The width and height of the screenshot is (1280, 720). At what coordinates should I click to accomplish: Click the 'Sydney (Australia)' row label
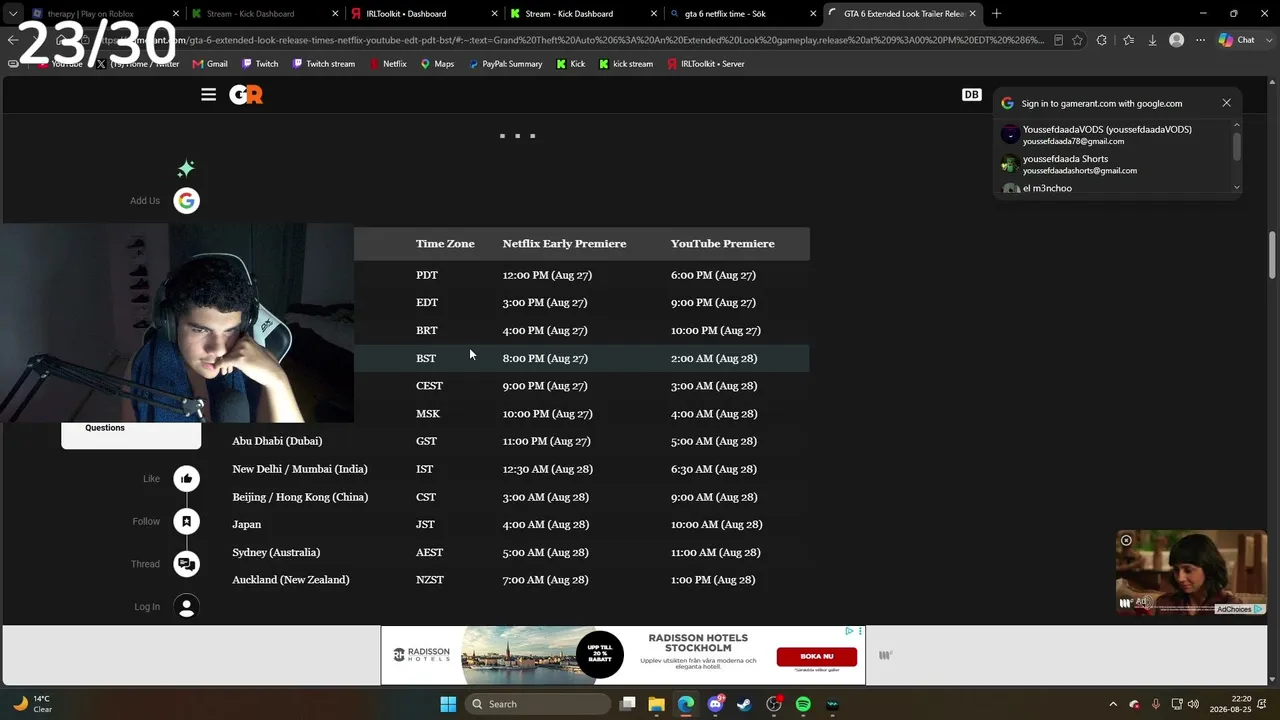click(x=276, y=552)
